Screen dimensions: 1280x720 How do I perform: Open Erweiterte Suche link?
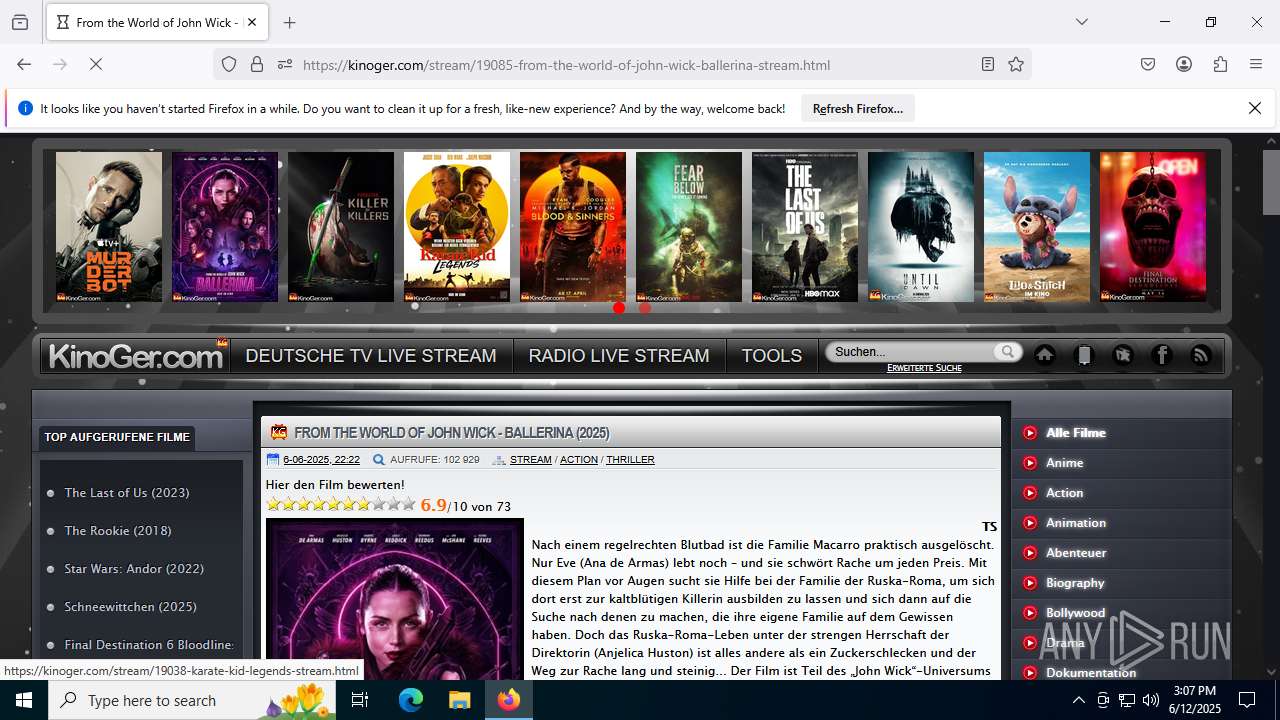(x=924, y=368)
